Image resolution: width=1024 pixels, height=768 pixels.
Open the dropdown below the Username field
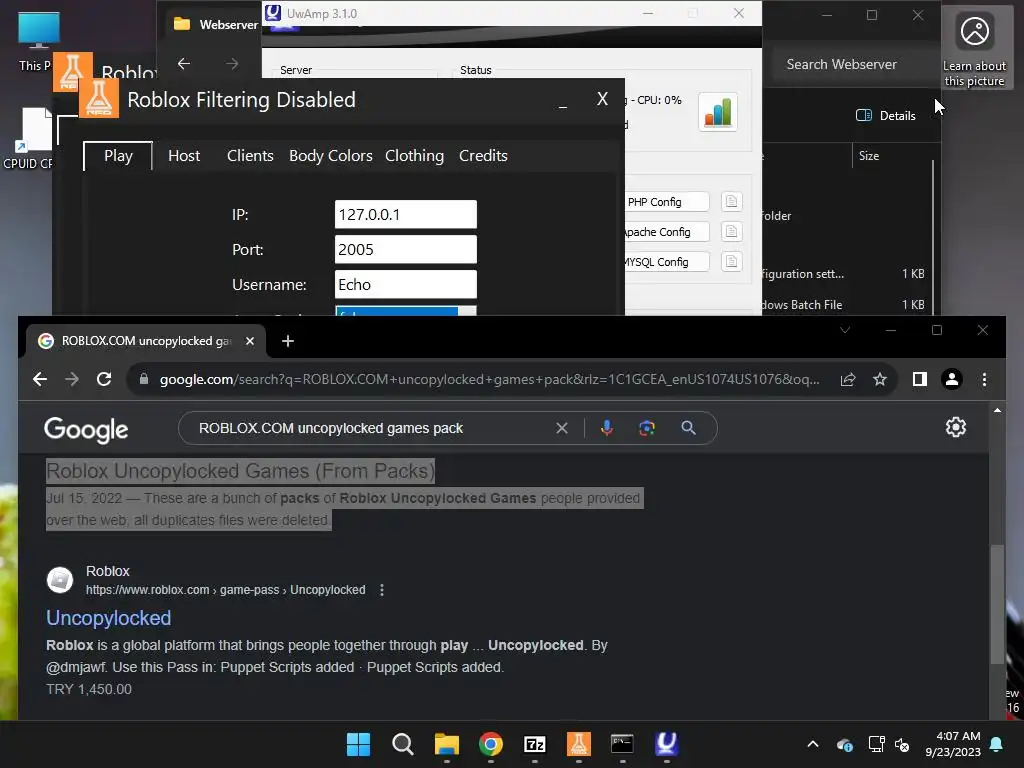point(406,311)
